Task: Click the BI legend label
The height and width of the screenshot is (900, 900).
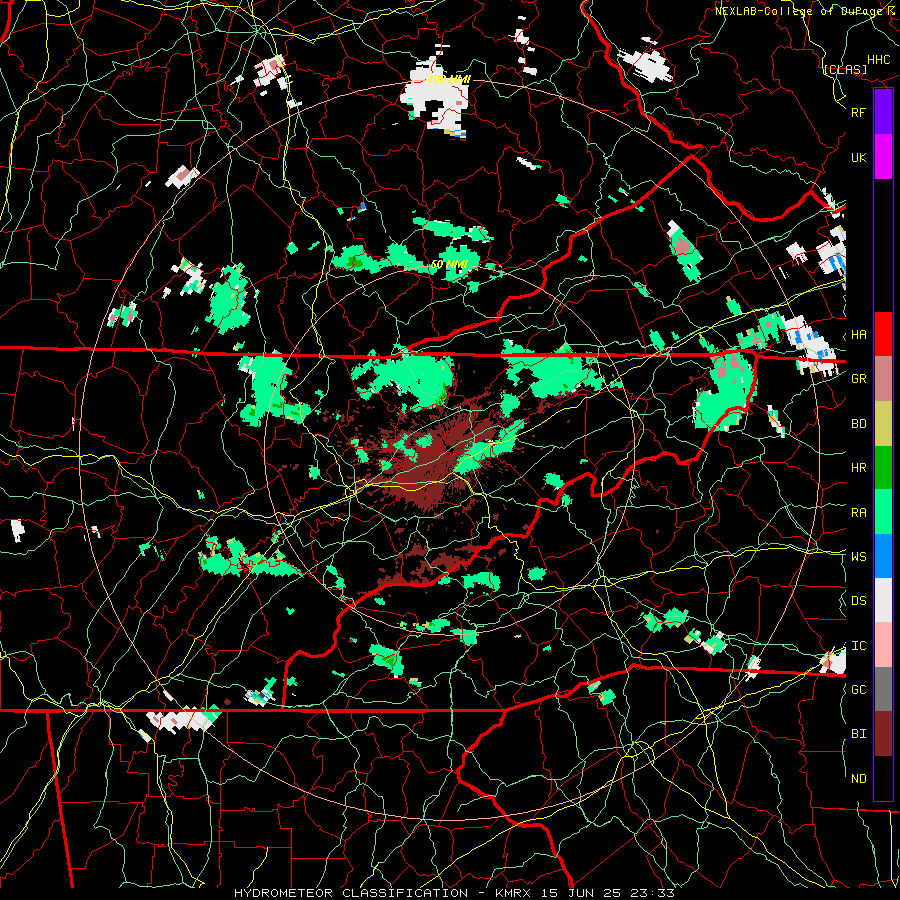Action: (x=859, y=734)
